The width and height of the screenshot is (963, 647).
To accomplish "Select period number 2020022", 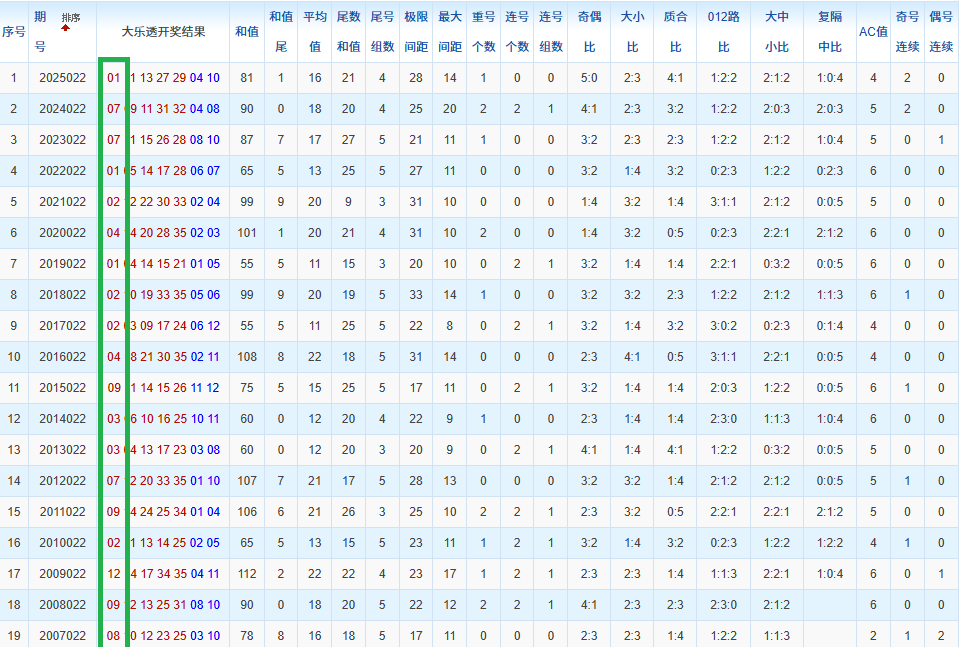I will [x=63, y=233].
